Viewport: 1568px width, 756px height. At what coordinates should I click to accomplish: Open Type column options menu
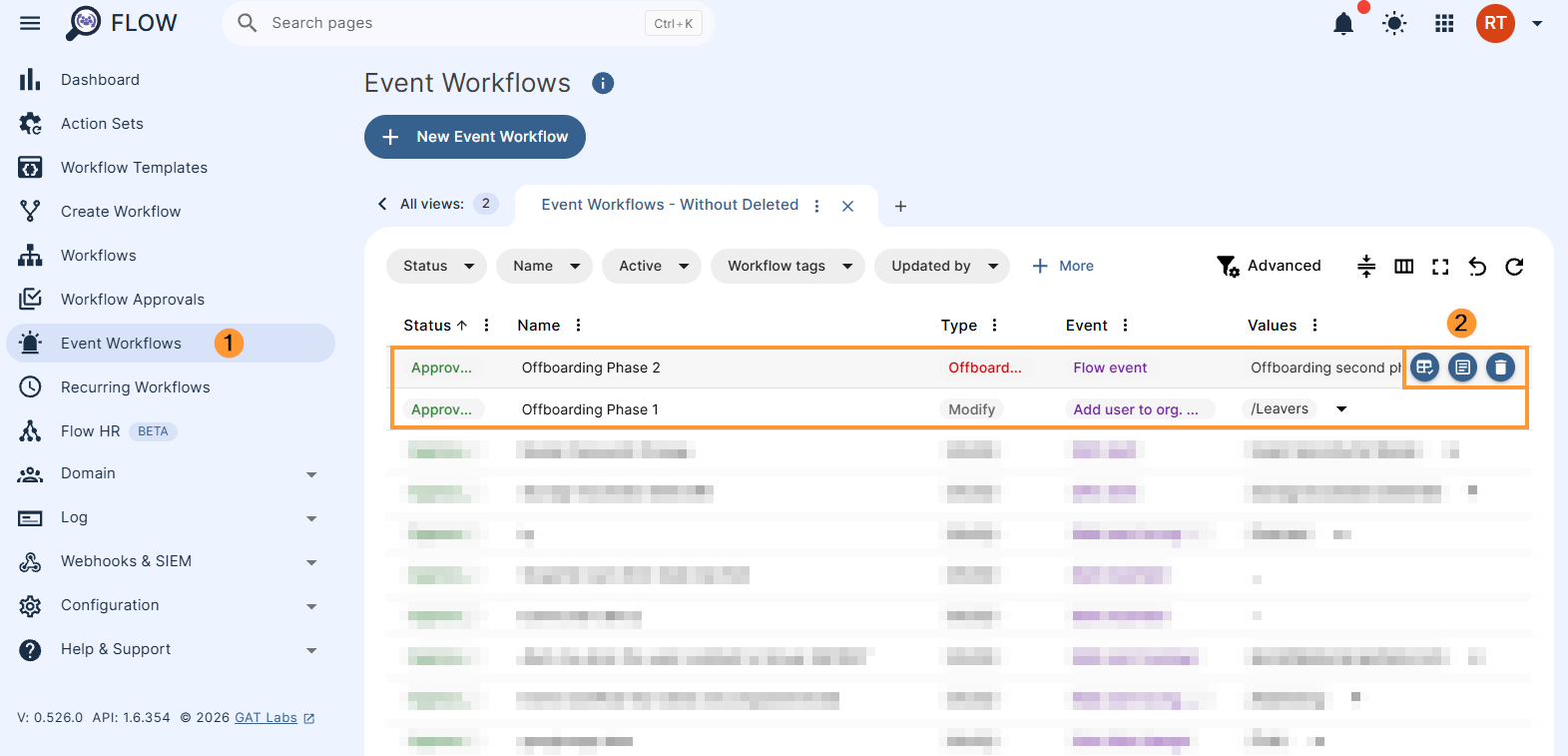pyautogui.click(x=995, y=326)
